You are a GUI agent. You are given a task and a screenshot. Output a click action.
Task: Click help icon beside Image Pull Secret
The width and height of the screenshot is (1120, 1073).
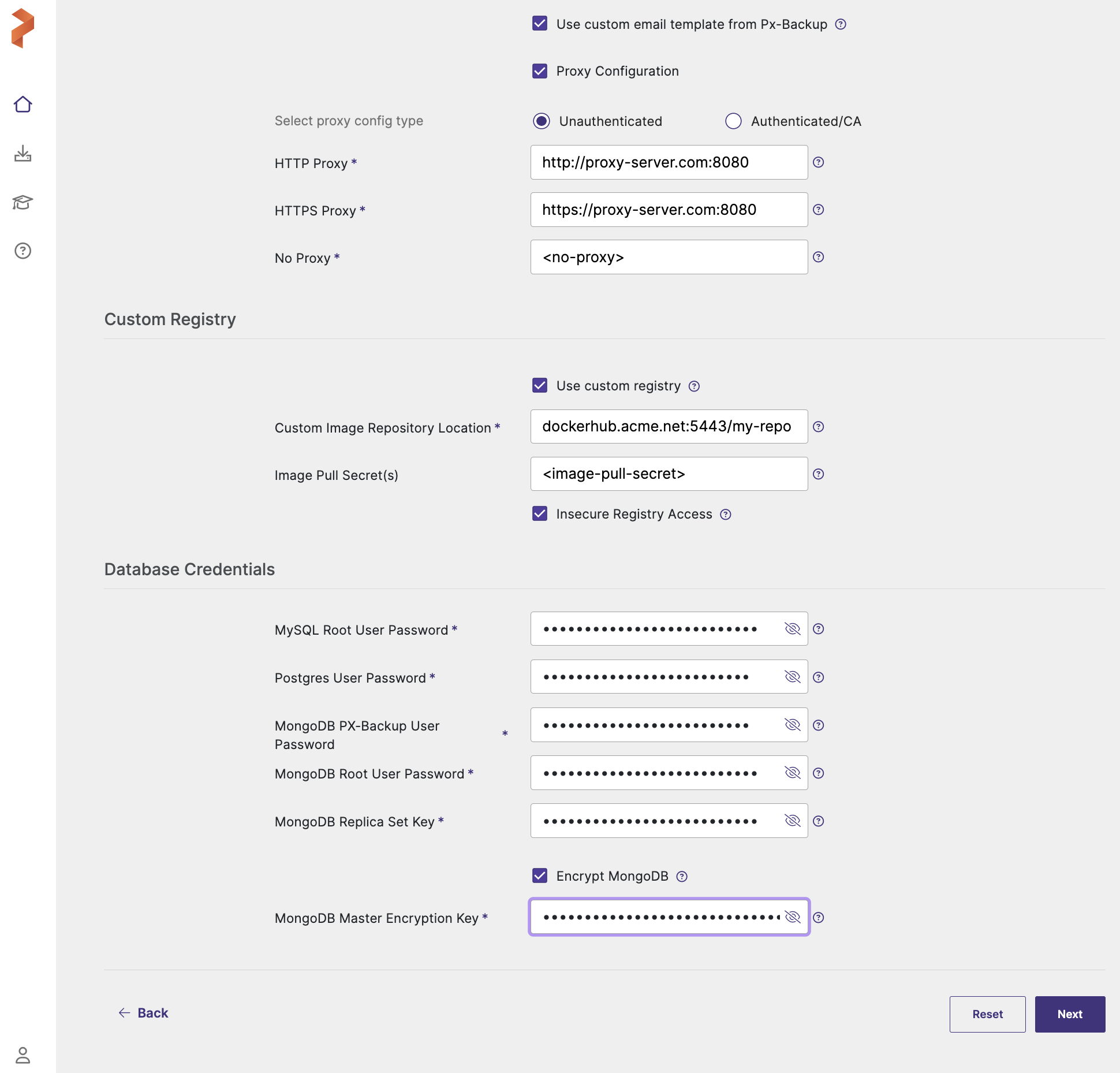tap(818, 474)
